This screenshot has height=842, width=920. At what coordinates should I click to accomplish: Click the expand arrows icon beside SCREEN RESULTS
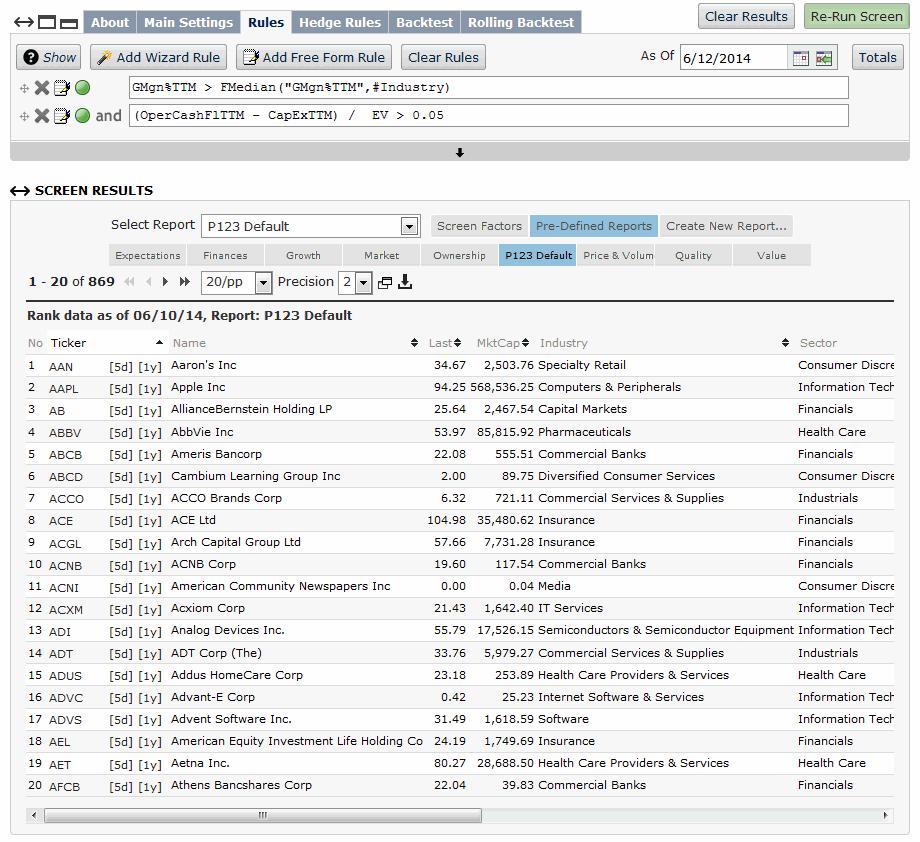click(20, 191)
